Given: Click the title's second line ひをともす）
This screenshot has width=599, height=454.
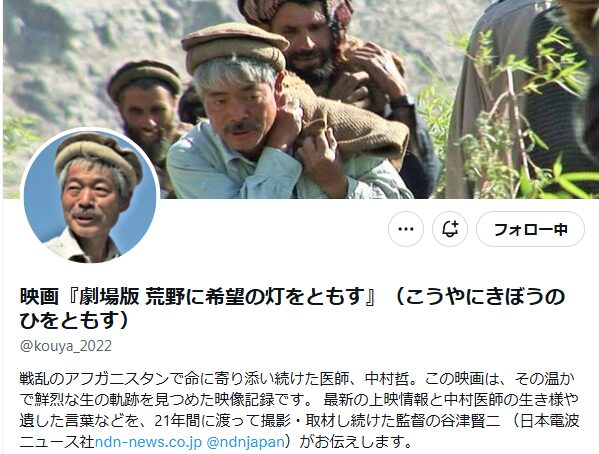Looking at the screenshot, I should pyautogui.click(x=74, y=320).
